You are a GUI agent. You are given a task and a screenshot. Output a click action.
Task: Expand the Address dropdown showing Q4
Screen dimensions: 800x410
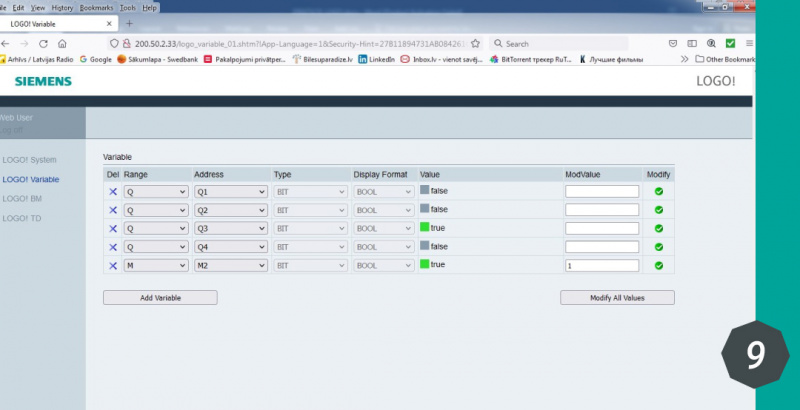230,247
